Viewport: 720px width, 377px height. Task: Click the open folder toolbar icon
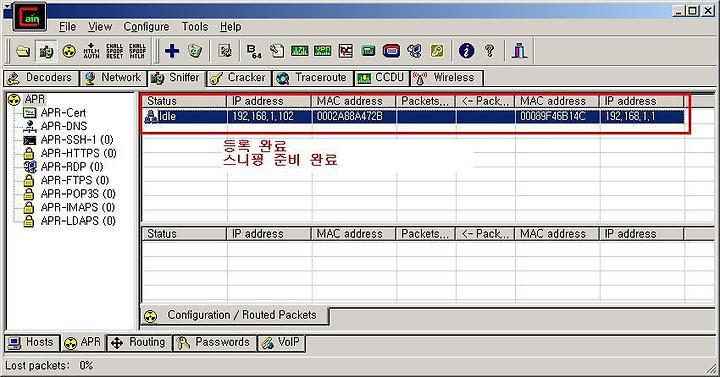(23, 51)
